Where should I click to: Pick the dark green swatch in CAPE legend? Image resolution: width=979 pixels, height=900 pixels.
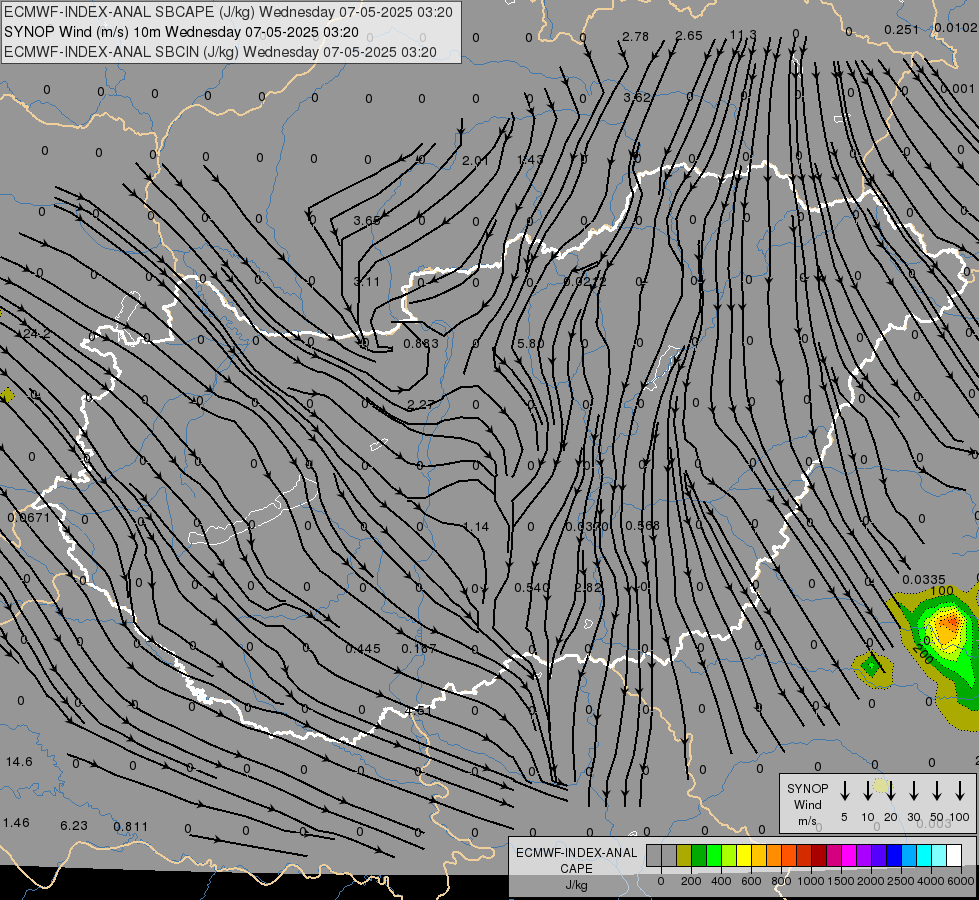pyautogui.click(x=699, y=856)
